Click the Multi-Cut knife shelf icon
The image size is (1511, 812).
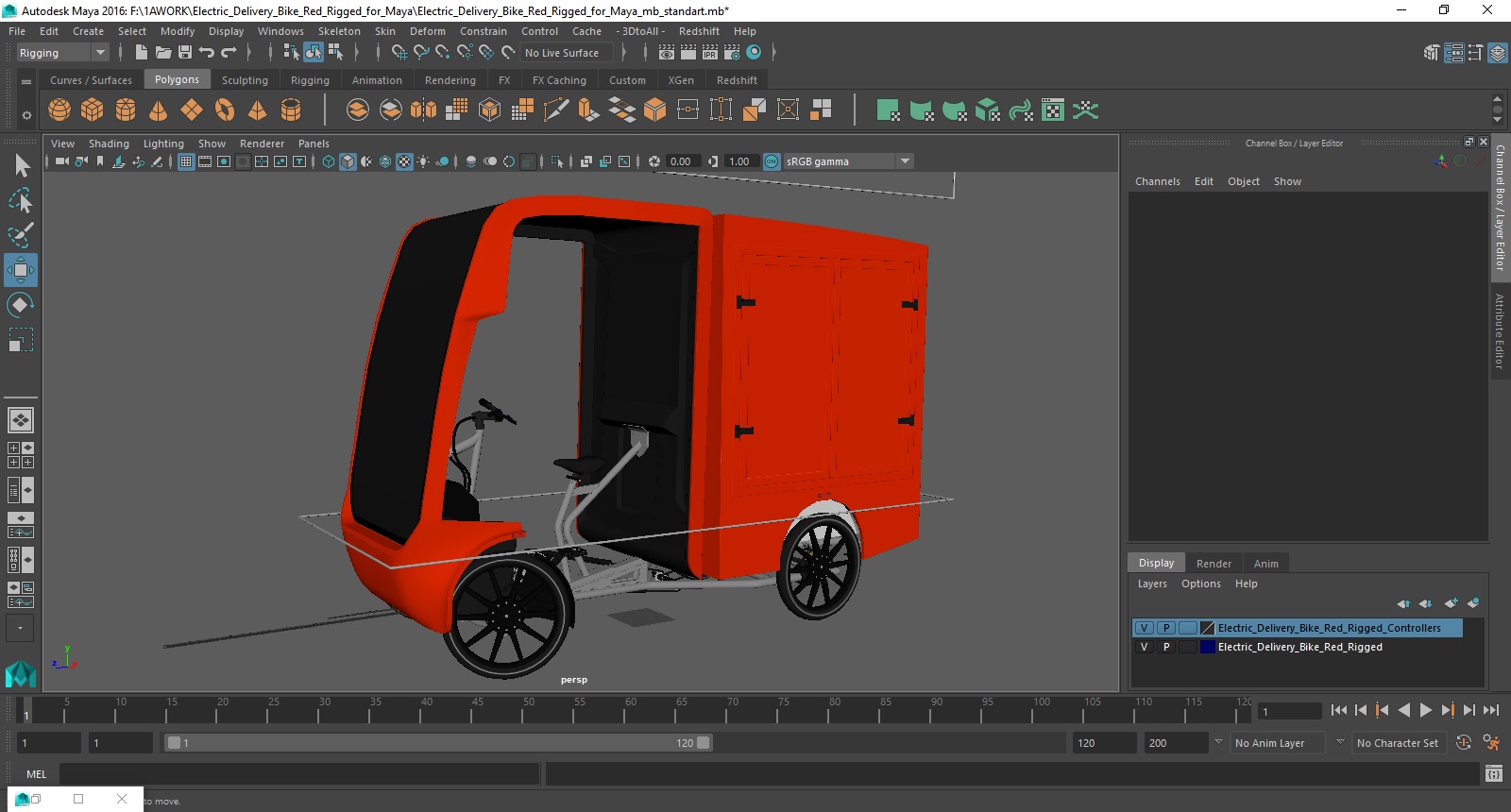556,110
